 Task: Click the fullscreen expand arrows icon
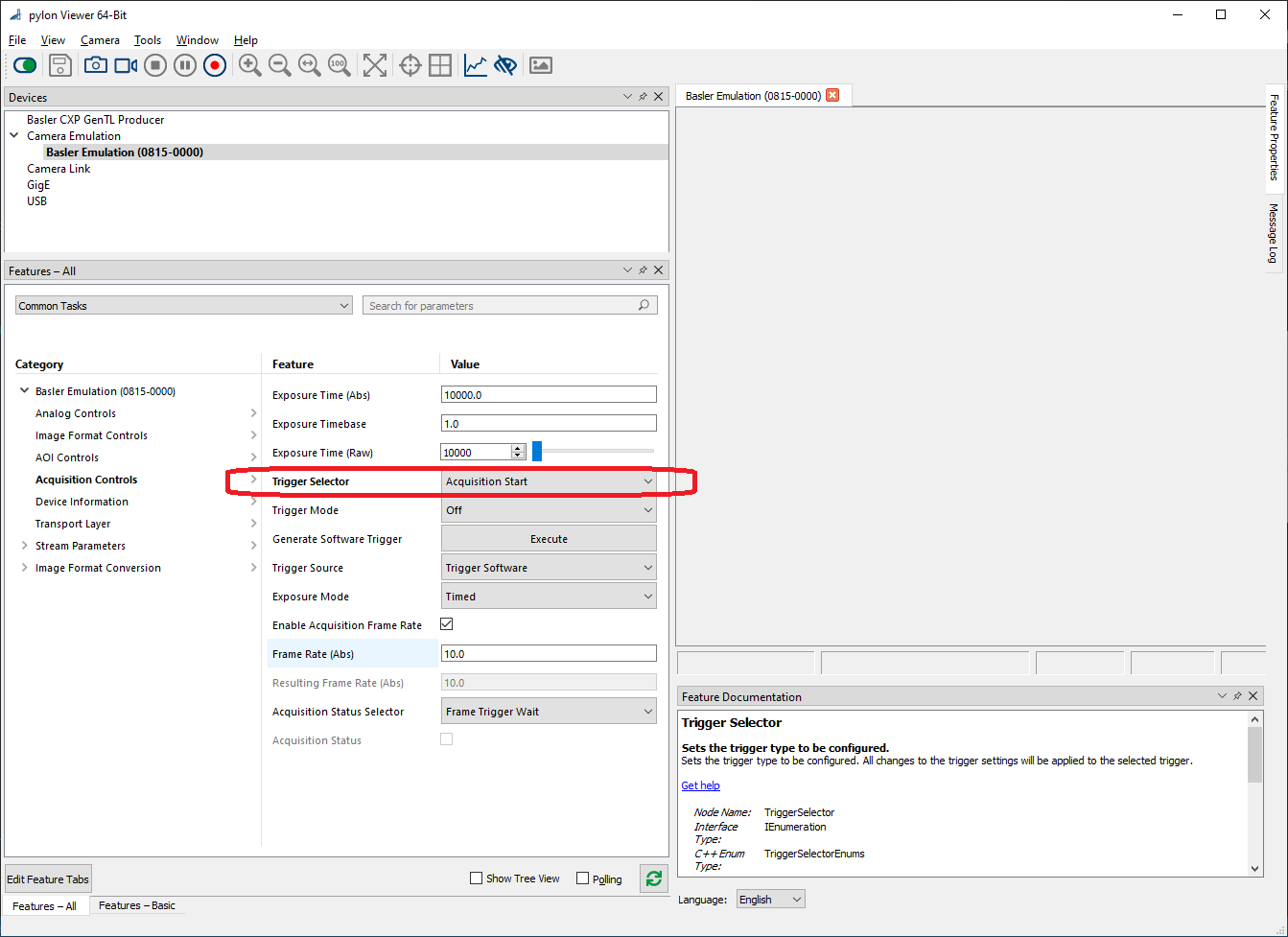[x=375, y=65]
